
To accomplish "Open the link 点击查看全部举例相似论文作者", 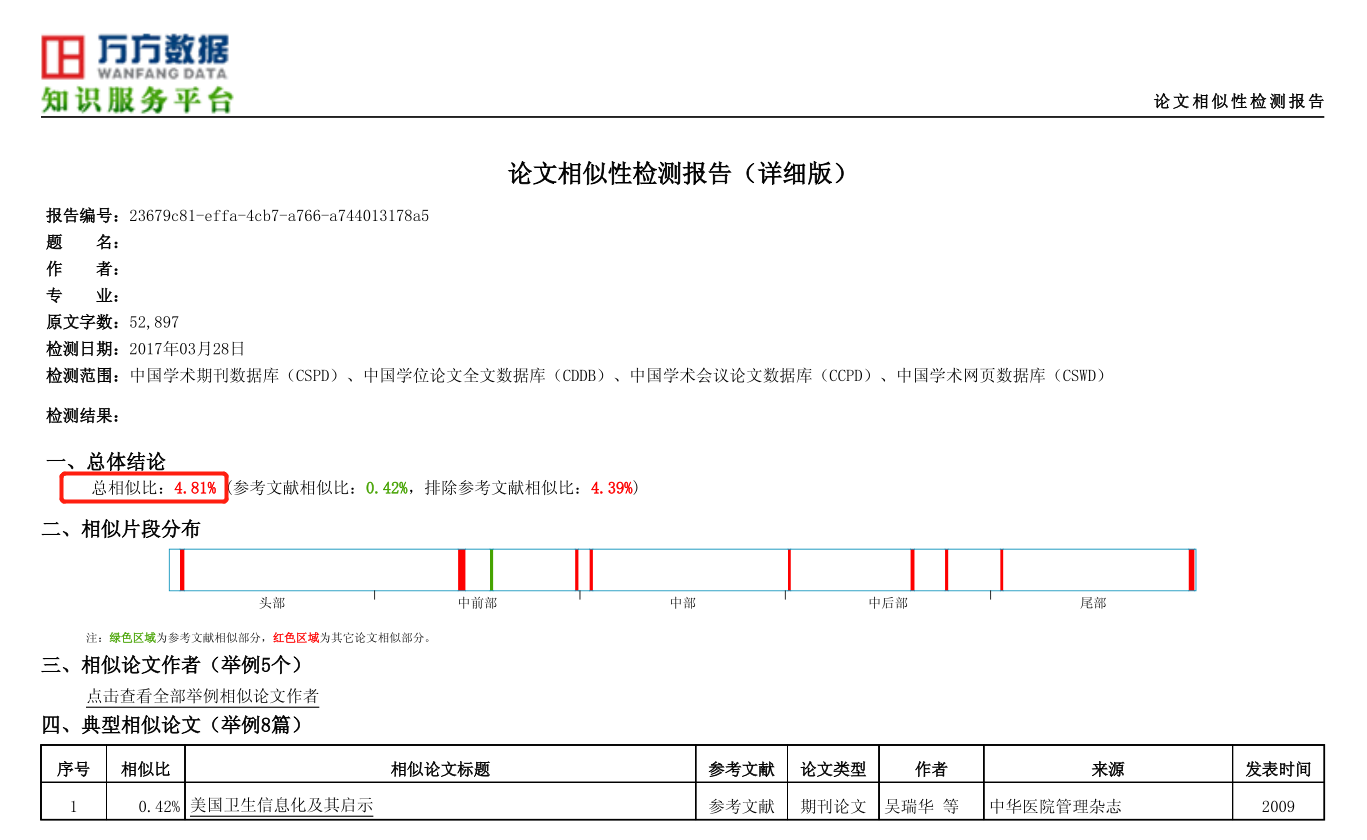I will pyautogui.click(x=202, y=696).
